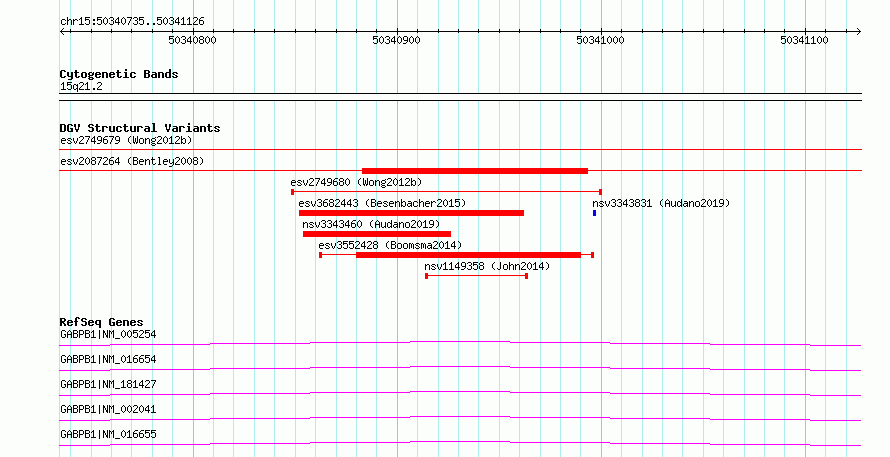
Task: Open gene GABPB1|NM_181427 label
Action: (x=108, y=384)
